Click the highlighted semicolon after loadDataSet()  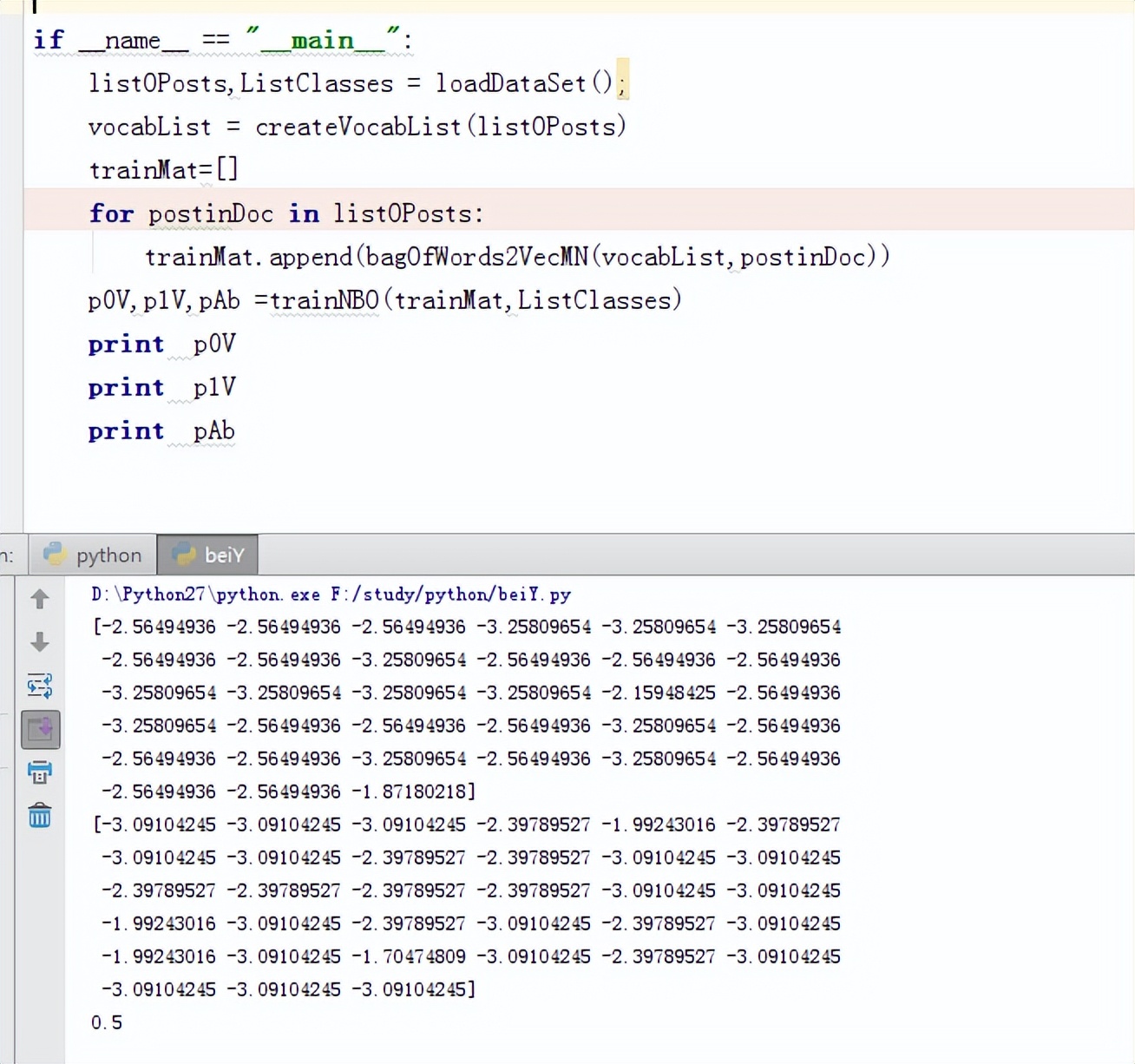pos(623,82)
